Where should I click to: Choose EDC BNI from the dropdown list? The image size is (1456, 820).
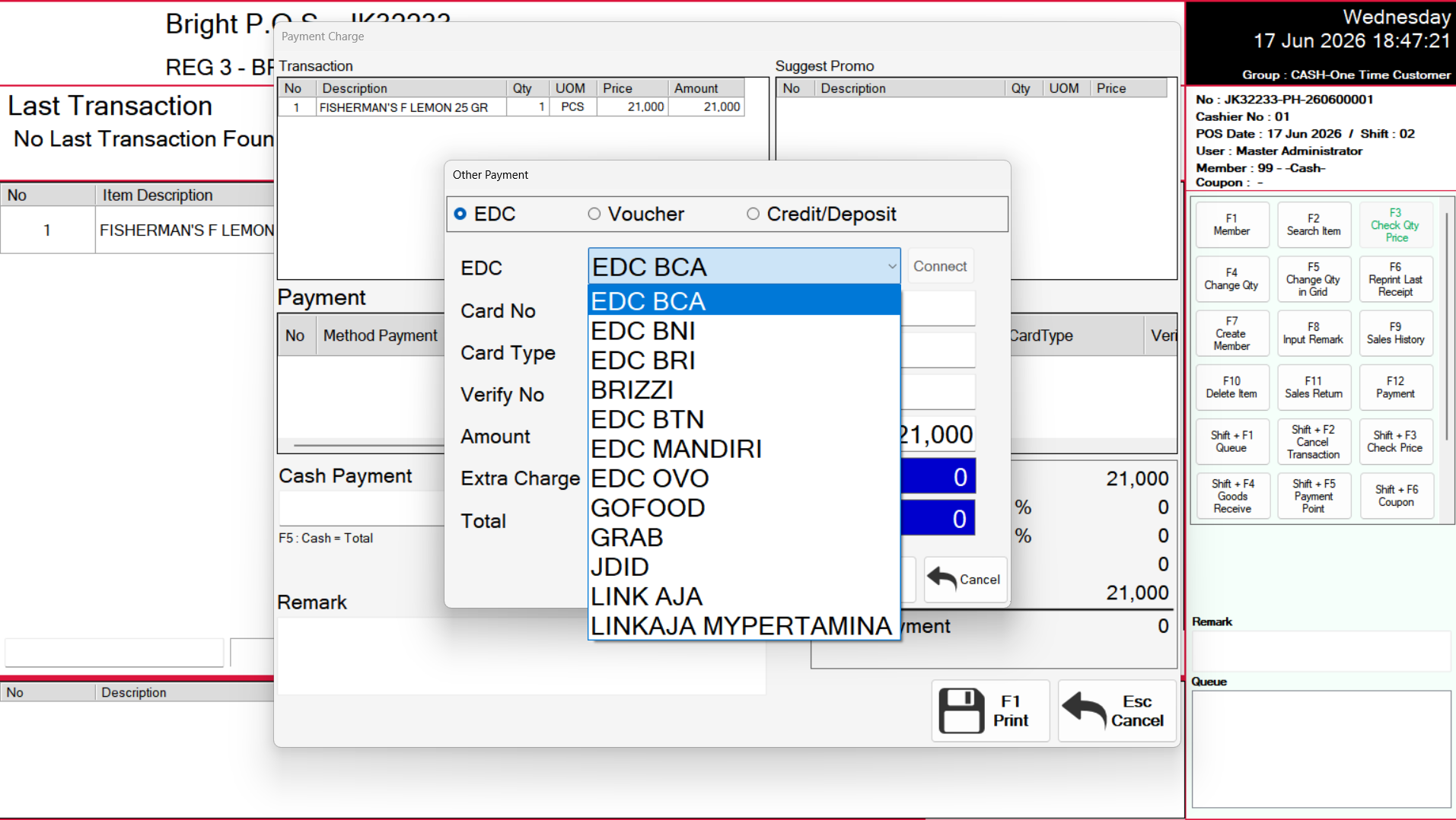tap(744, 331)
